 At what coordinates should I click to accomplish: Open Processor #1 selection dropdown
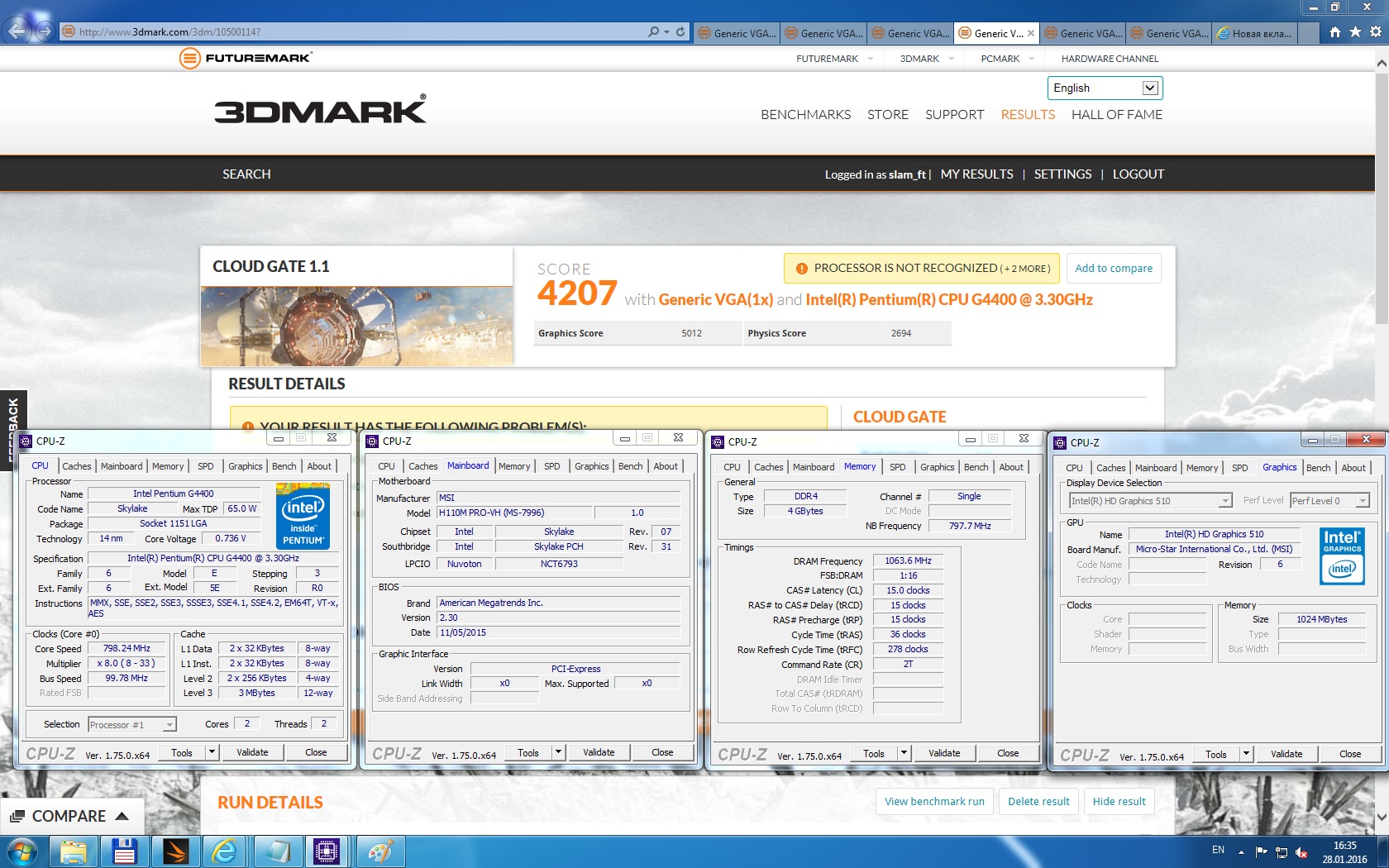(132, 725)
